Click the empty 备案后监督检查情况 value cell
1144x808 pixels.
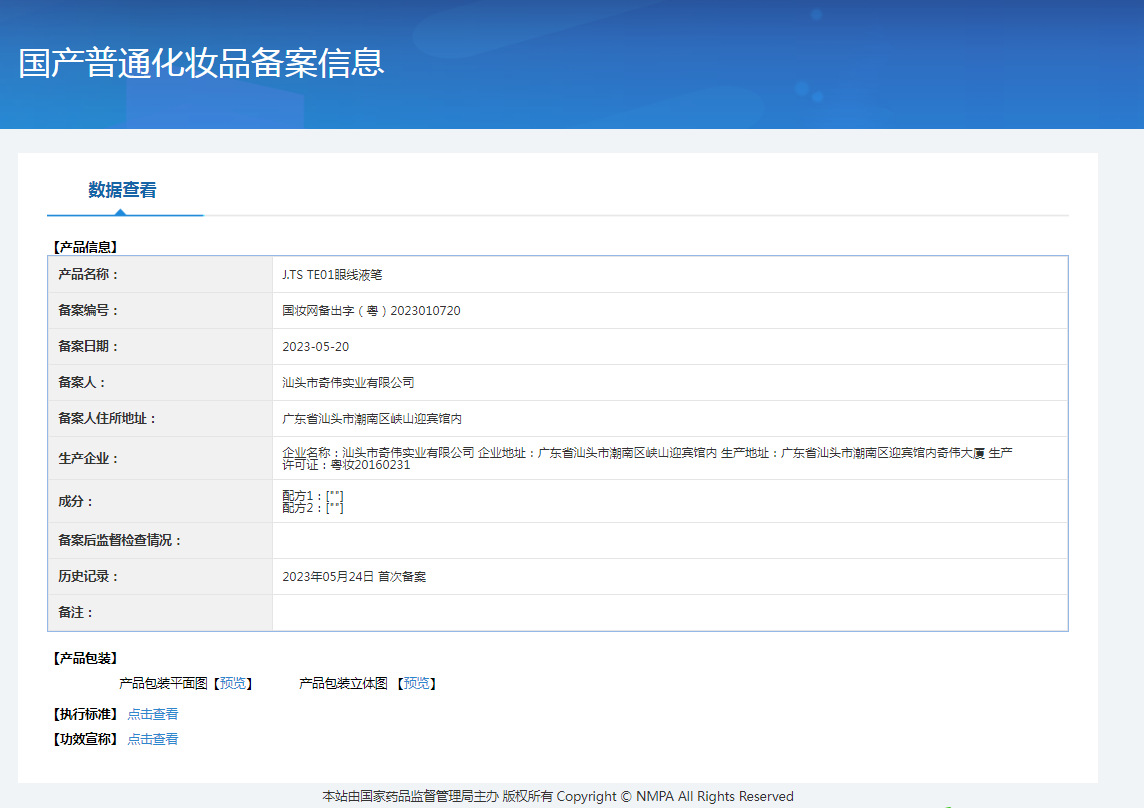pos(669,540)
